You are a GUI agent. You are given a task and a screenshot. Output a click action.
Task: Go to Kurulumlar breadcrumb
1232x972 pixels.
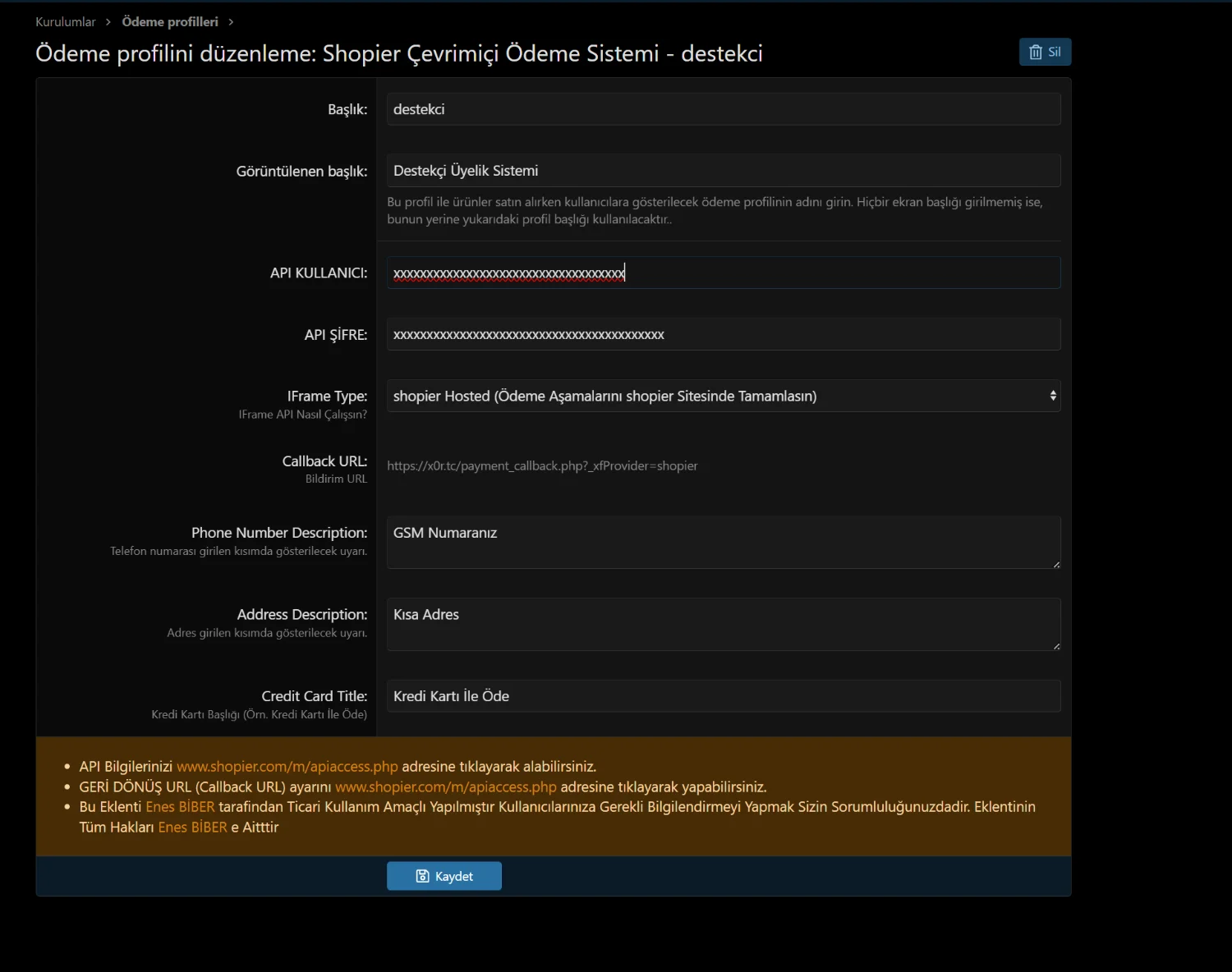click(x=66, y=22)
